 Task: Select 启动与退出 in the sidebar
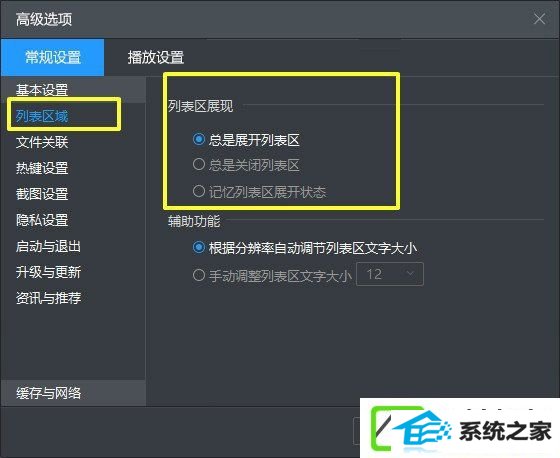pos(48,246)
